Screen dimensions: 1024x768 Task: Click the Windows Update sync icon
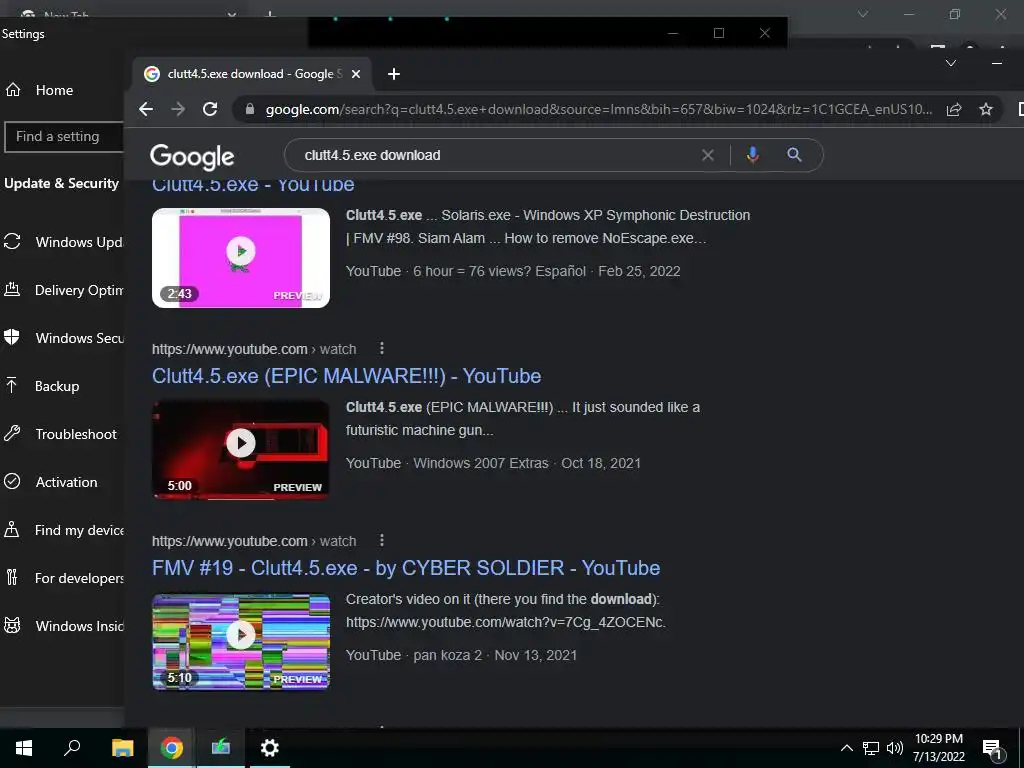coord(12,242)
